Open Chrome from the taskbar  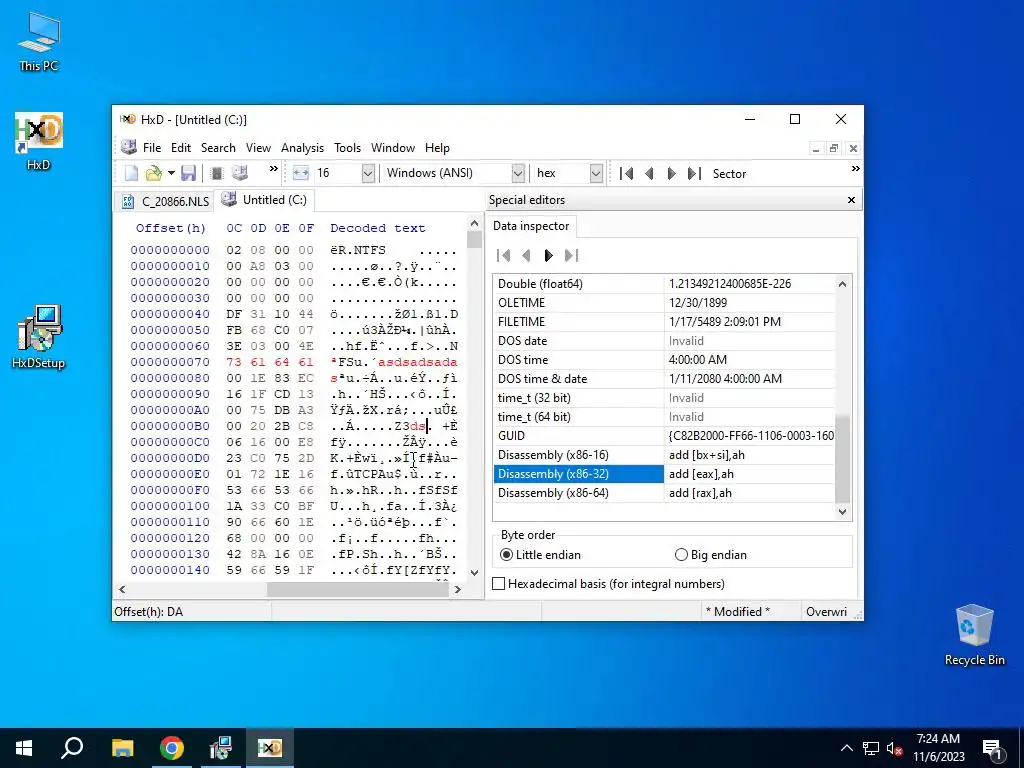coord(172,748)
